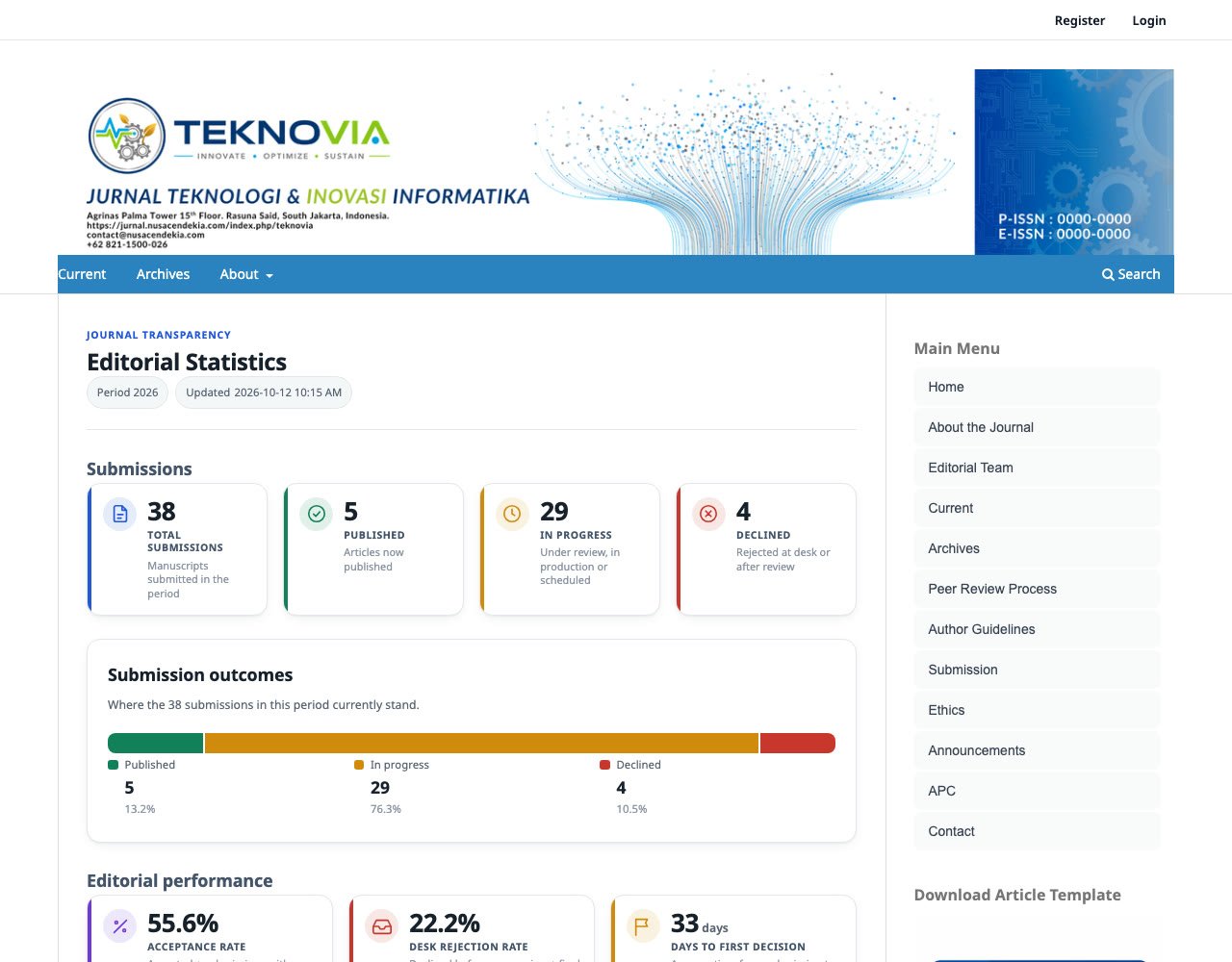
Task: Expand the About dropdown menu
Action: point(246,274)
